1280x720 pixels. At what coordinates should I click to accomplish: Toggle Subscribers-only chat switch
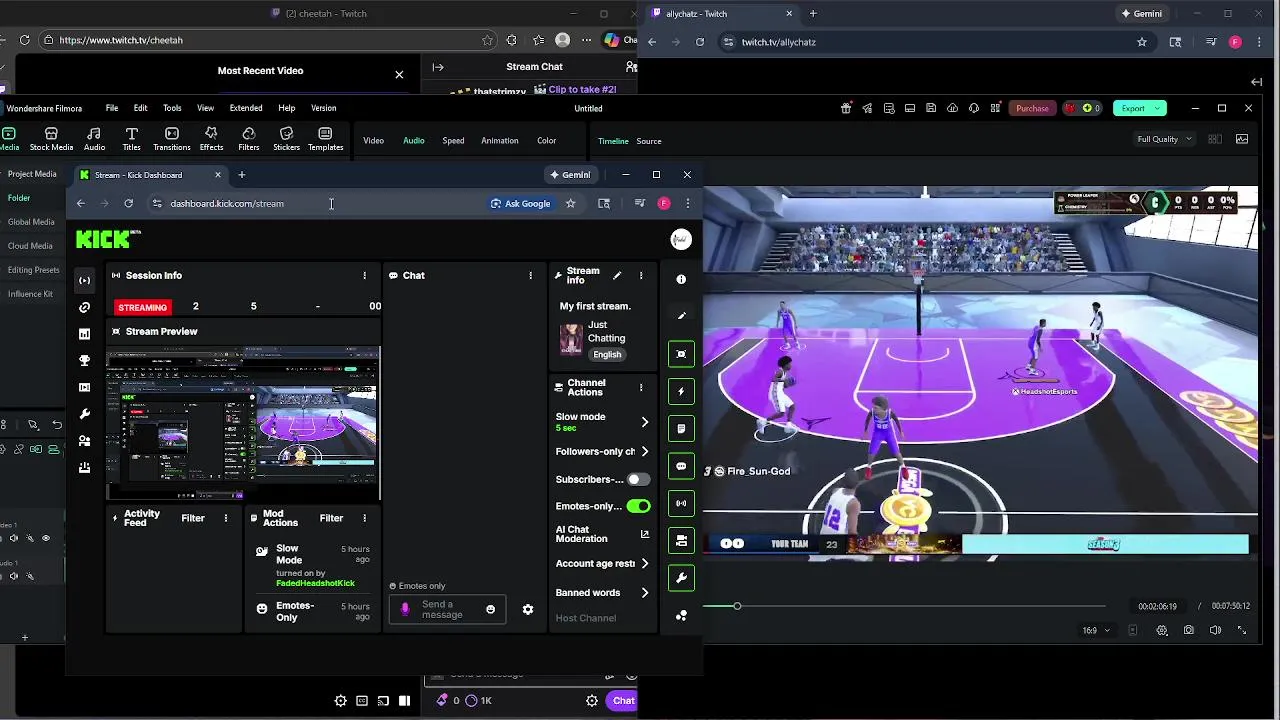point(637,479)
